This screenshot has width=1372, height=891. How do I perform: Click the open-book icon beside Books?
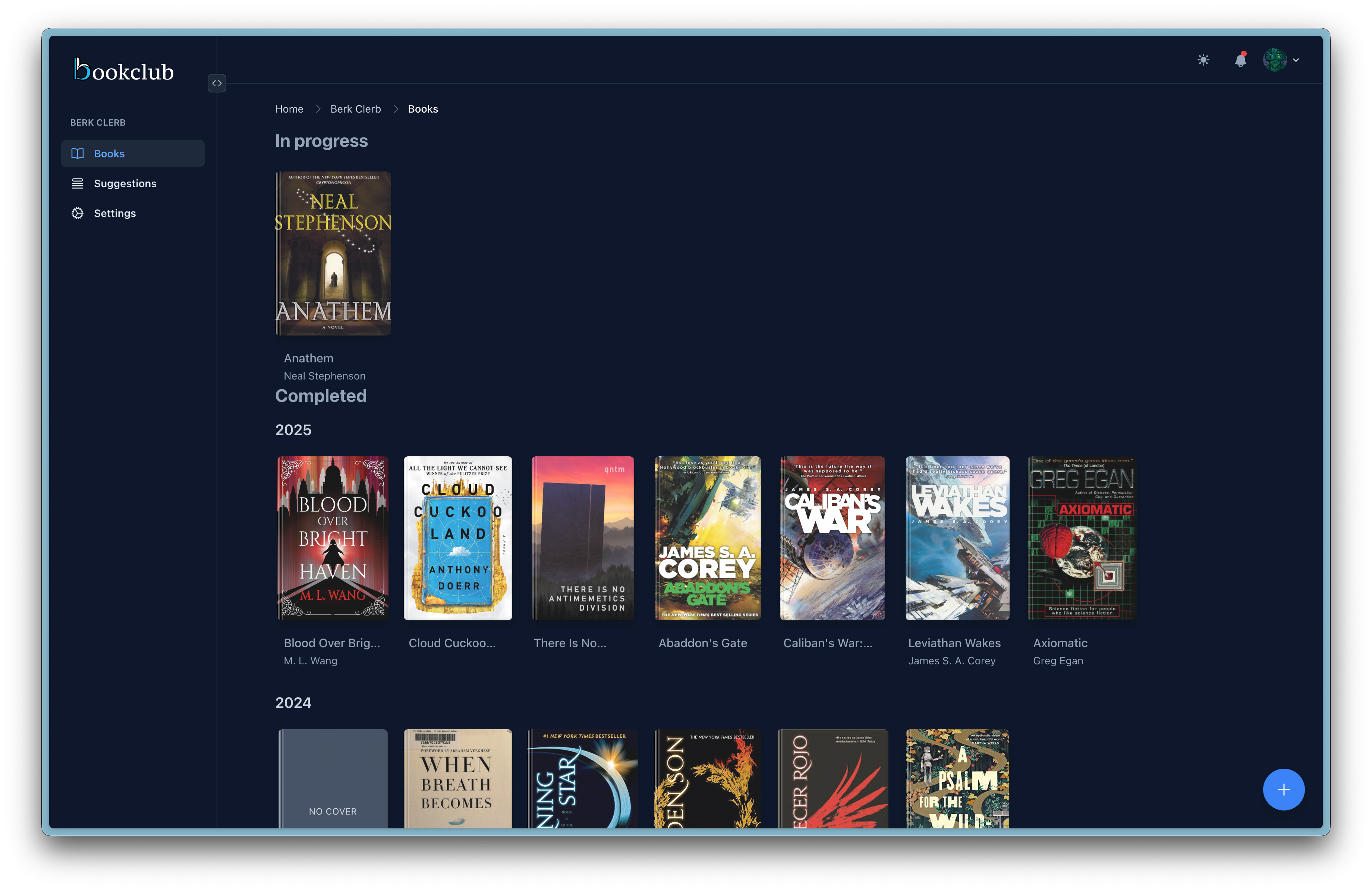click(77, 153)
